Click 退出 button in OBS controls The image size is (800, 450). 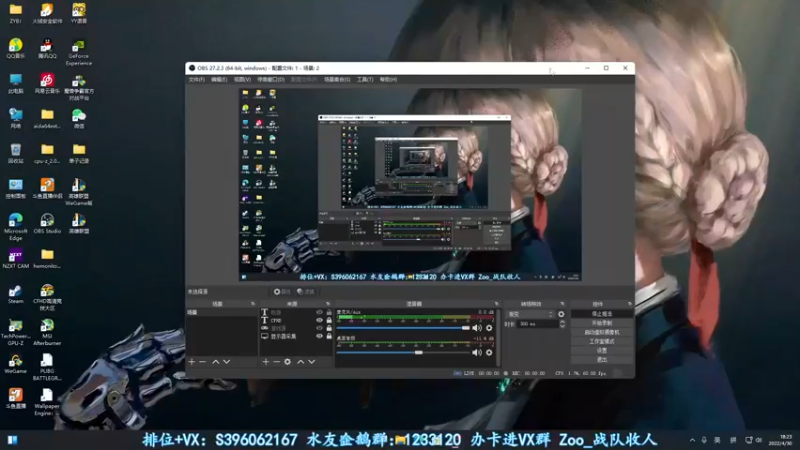602,360
